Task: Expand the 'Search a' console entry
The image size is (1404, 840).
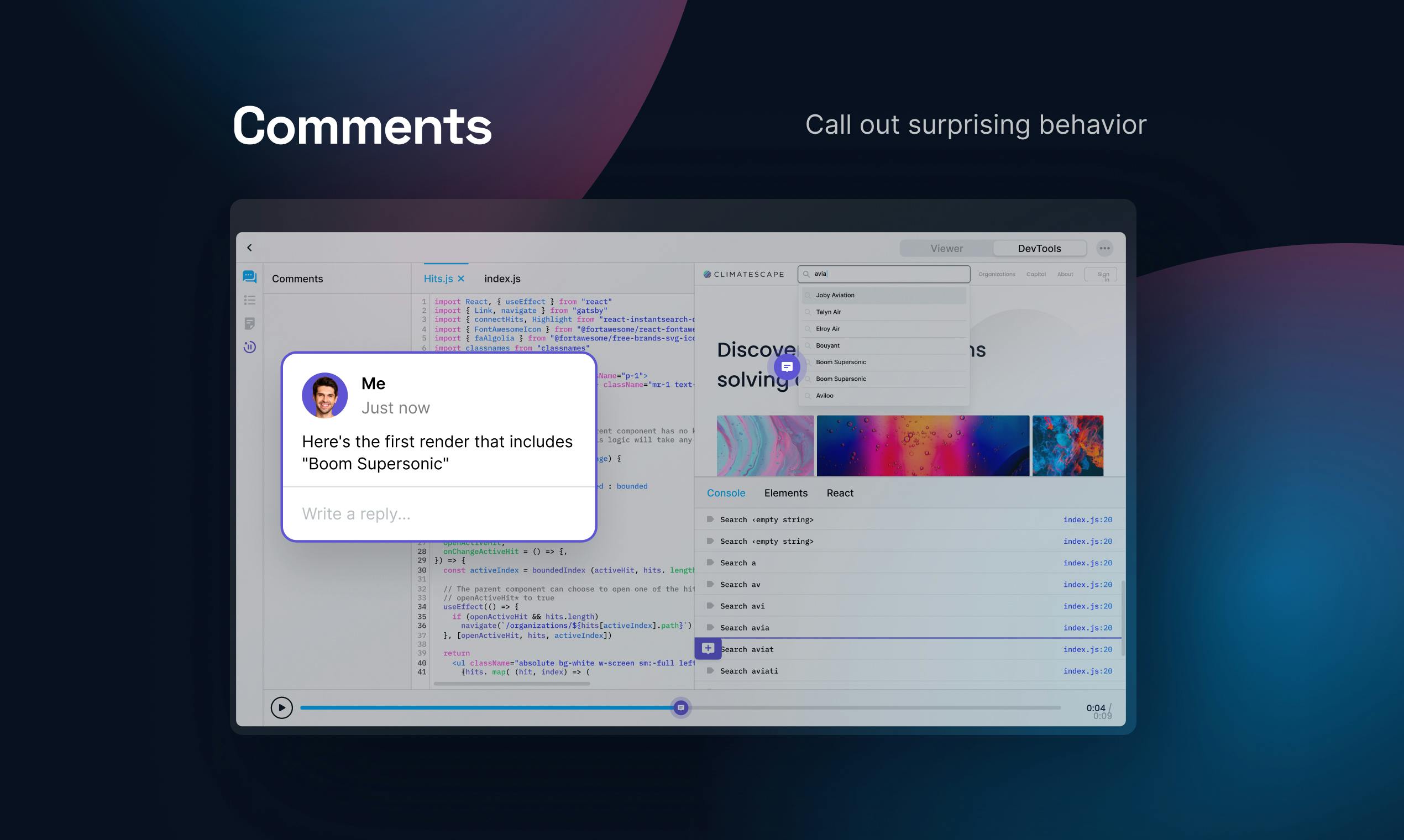Action: tap(710, 563)
